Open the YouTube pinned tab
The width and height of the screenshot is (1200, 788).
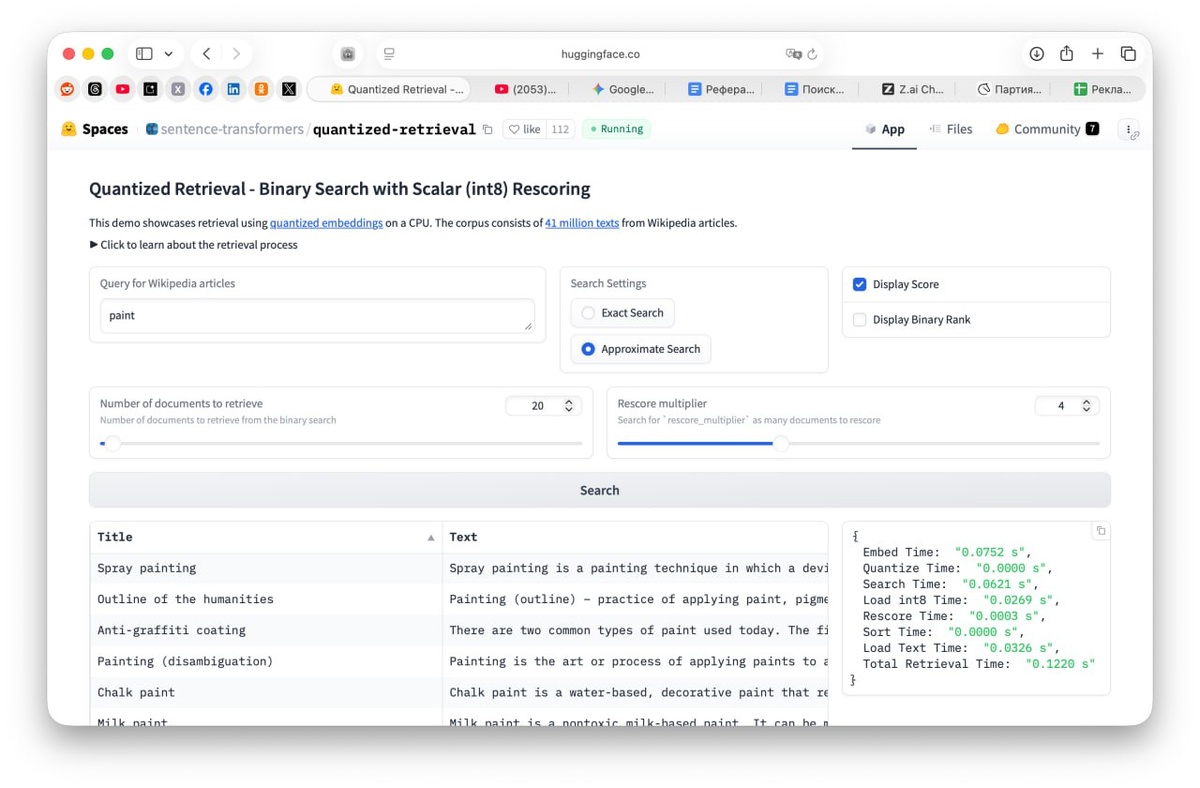122,89
